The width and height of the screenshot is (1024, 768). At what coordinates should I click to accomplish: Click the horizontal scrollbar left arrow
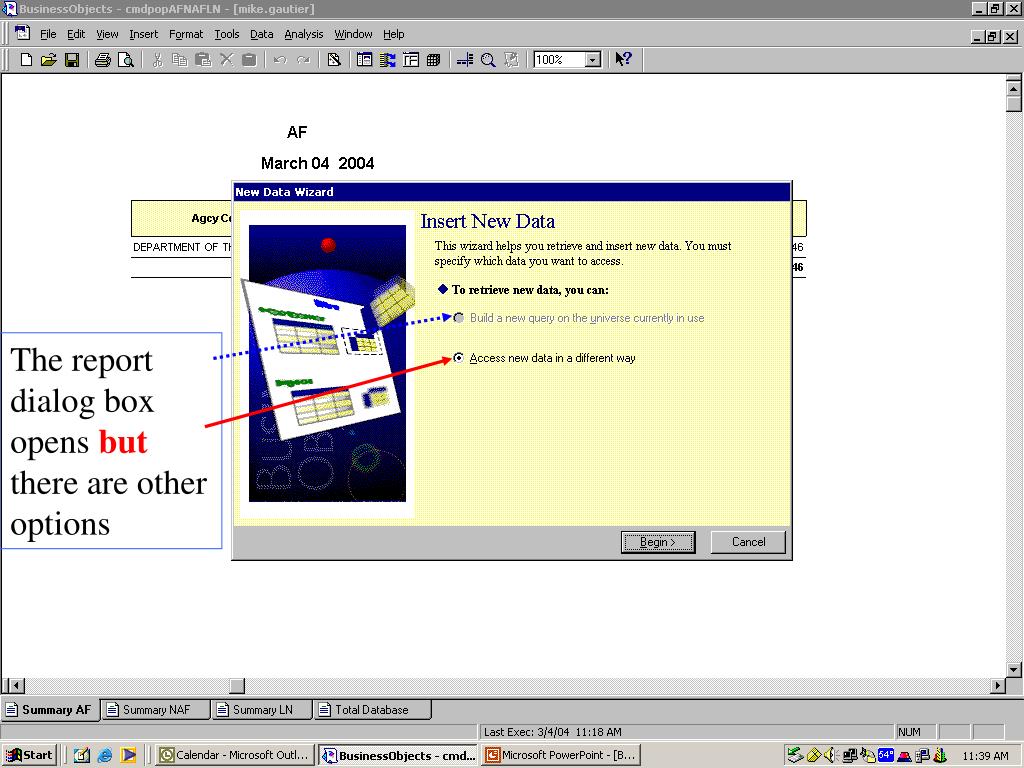[x=17, y=686]
